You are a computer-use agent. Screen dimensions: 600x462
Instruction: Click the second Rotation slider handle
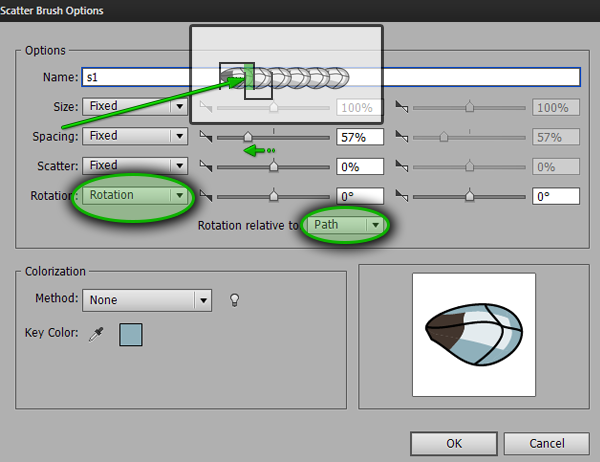469,196
